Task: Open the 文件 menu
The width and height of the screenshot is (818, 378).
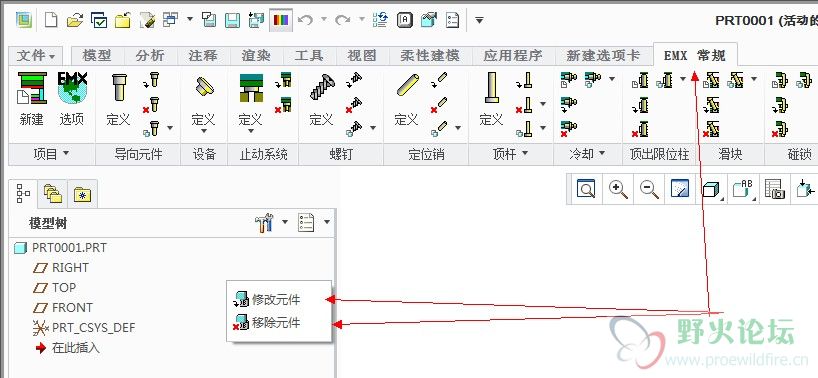Action: pos(35,56)
